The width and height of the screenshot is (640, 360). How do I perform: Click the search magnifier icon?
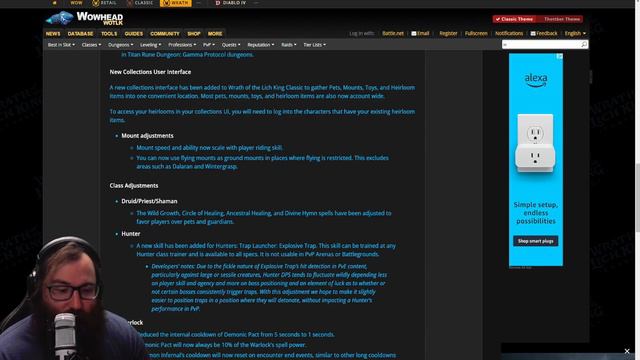tap(584, 44)
